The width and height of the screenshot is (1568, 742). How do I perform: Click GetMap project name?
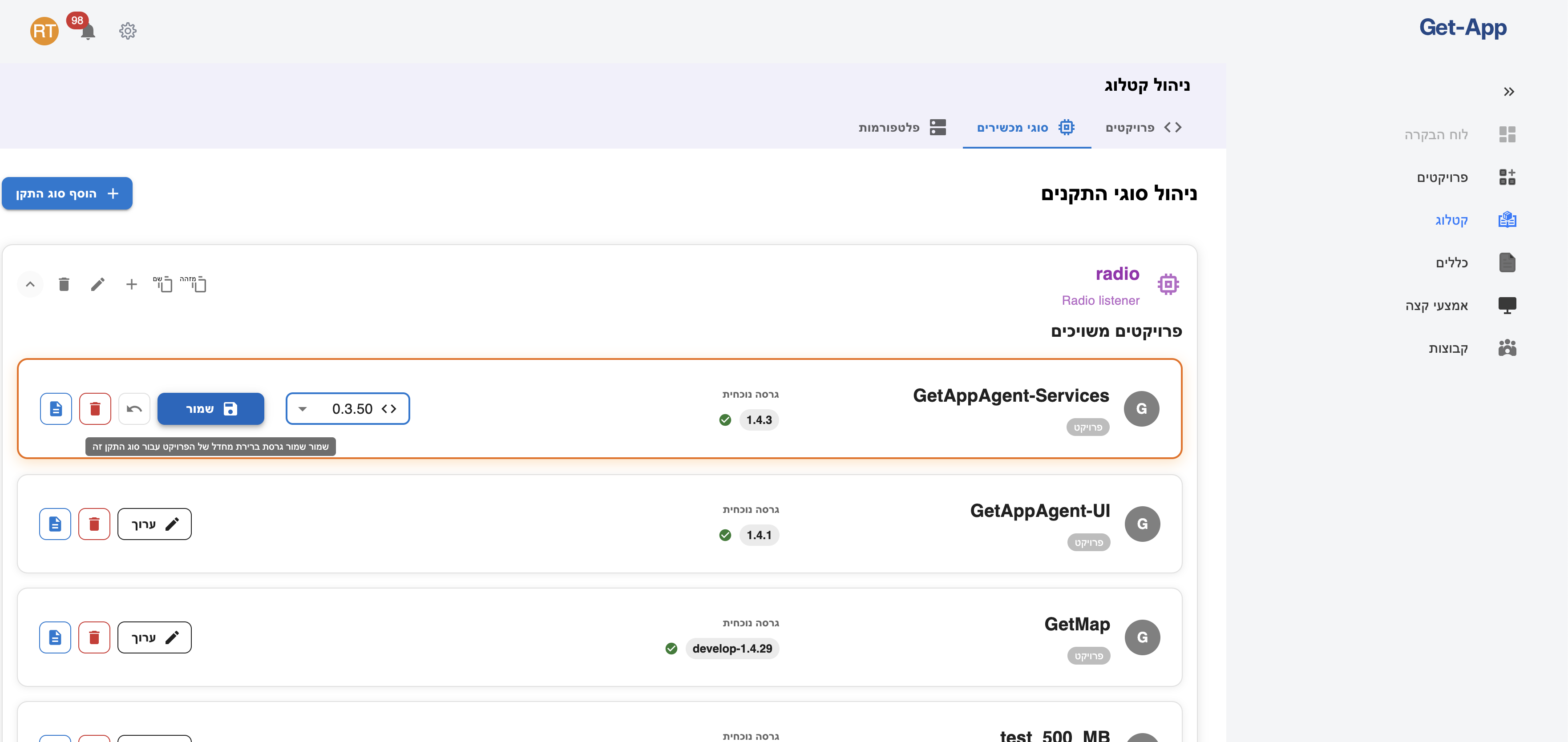(x=1077, y=624)
